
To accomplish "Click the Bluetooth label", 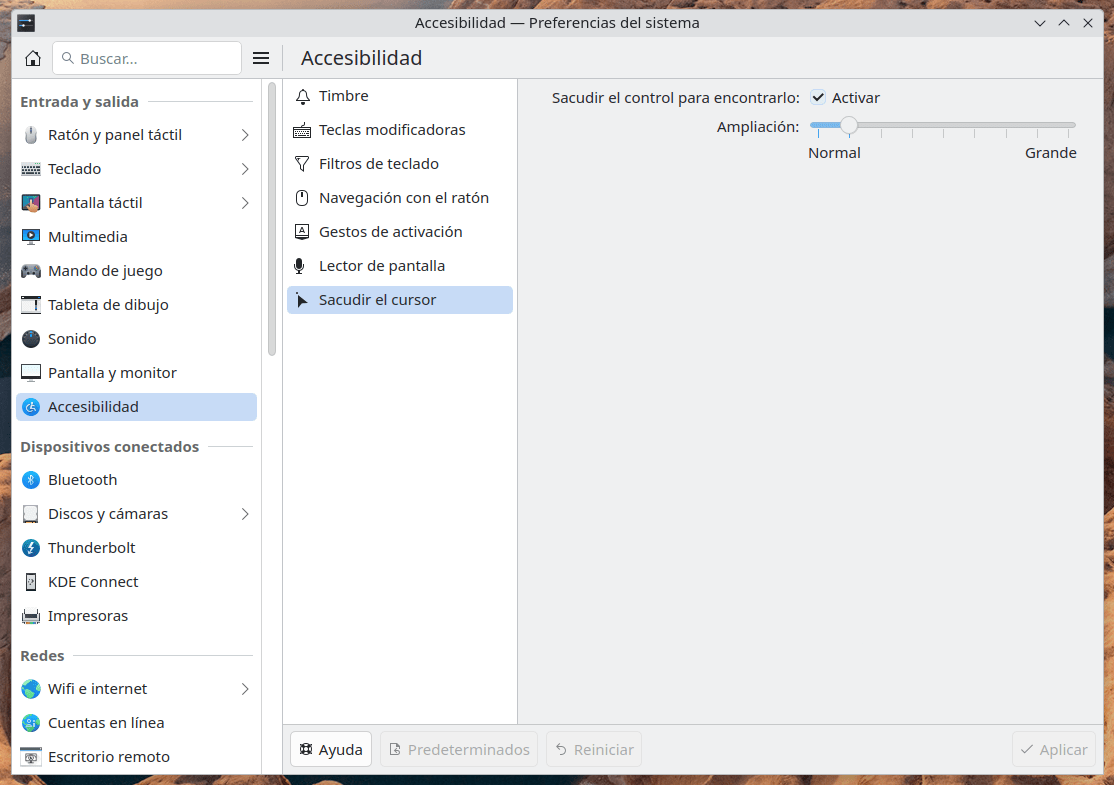I will point(82,480).
